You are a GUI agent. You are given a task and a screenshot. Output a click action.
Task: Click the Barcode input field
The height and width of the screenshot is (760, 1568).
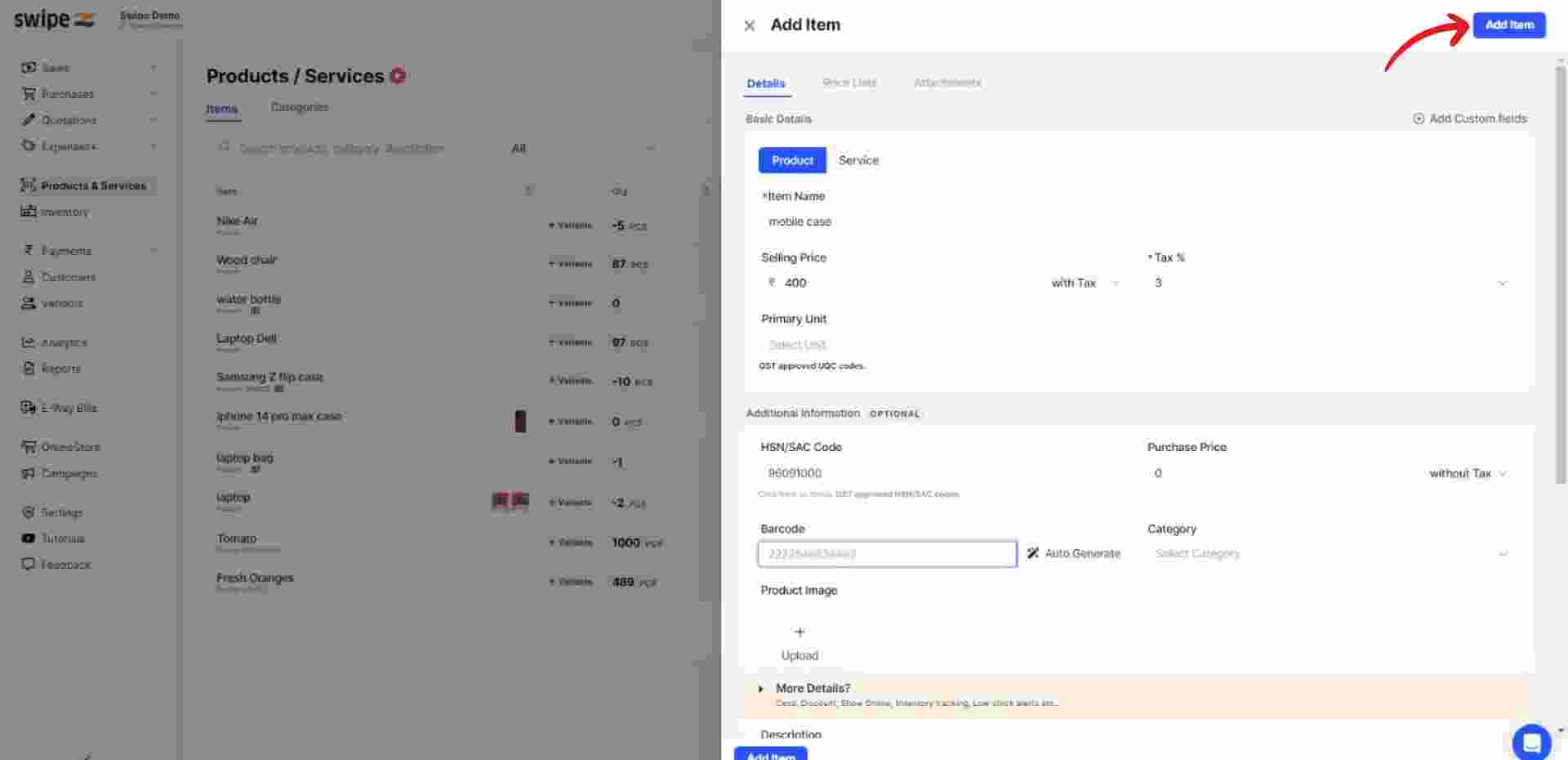click(887, 554)
